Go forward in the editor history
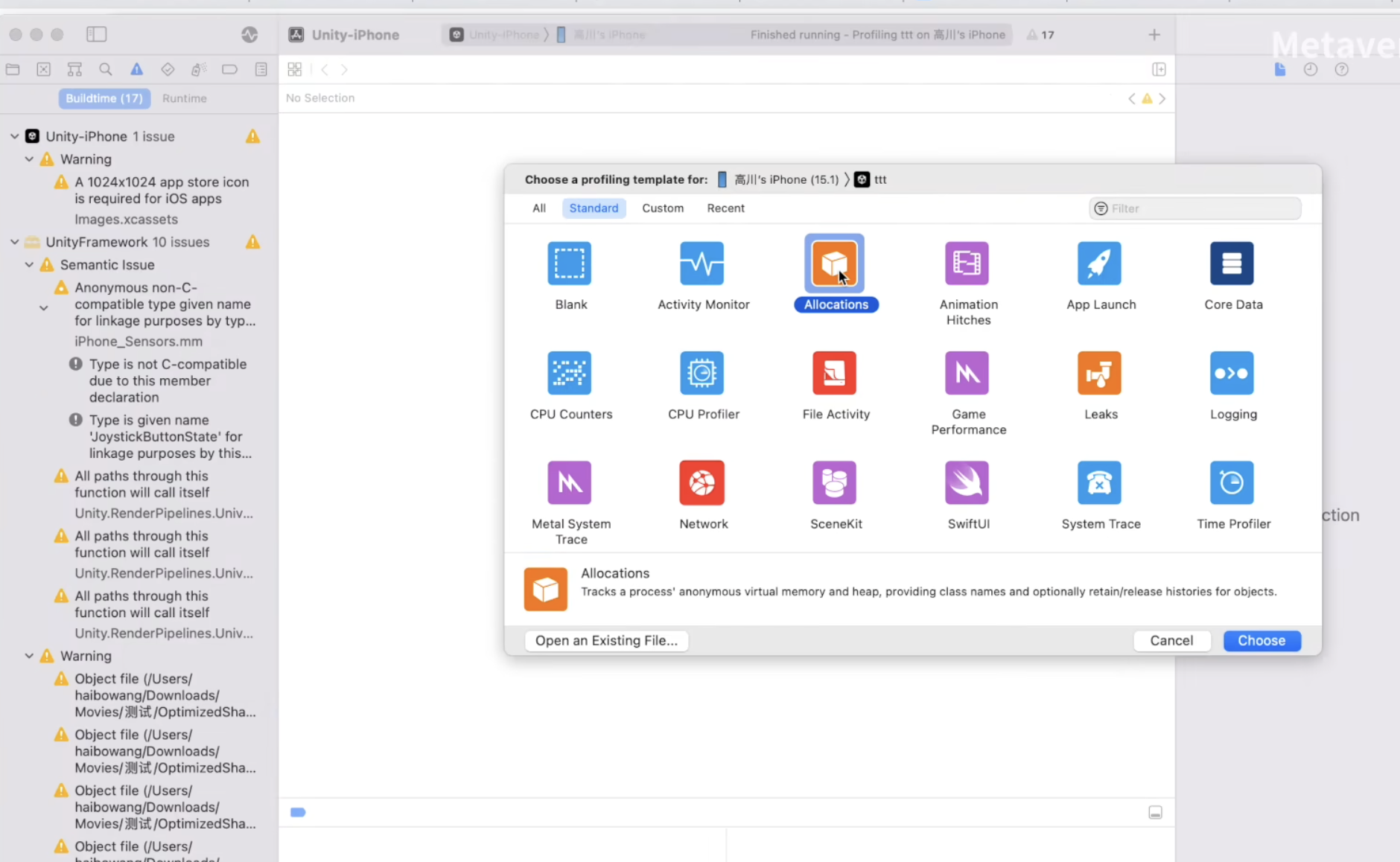The width and height of the screenshot is (1400, 862). (344, 69)
